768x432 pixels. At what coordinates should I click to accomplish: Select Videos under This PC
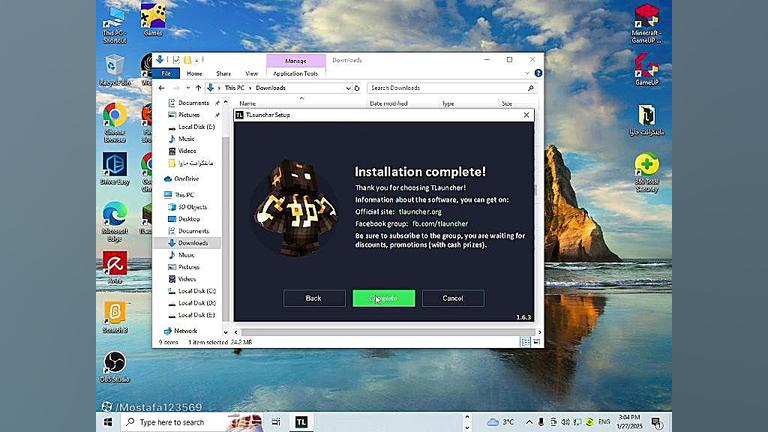coord(186,279)
